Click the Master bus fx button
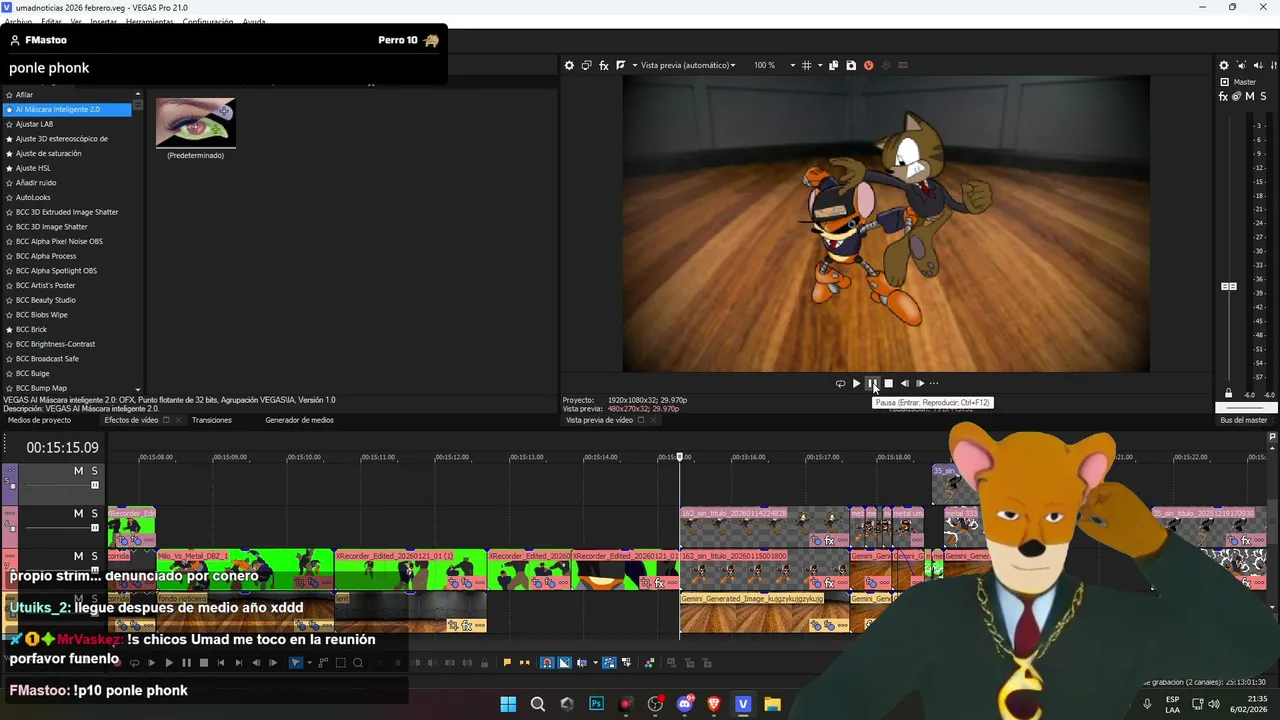The image size is (1280, 720). (1223, 97)
